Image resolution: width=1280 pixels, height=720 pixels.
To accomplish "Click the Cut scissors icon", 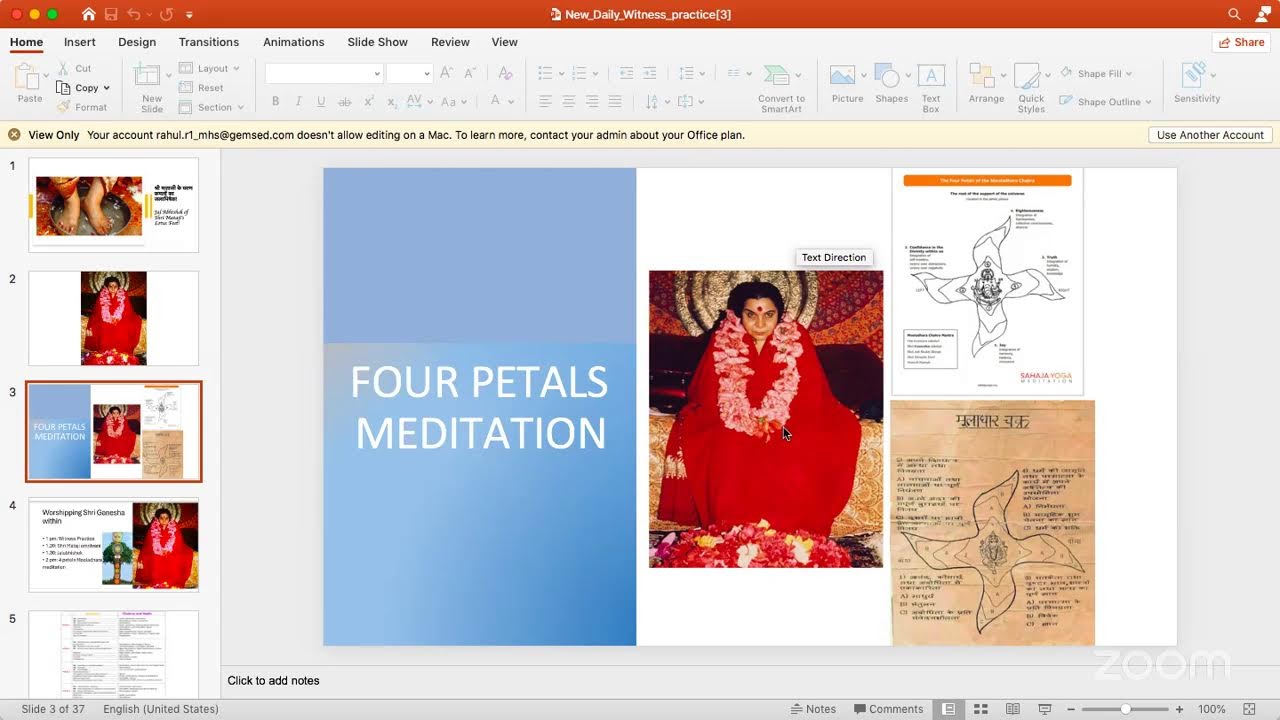I will [64, 68].
